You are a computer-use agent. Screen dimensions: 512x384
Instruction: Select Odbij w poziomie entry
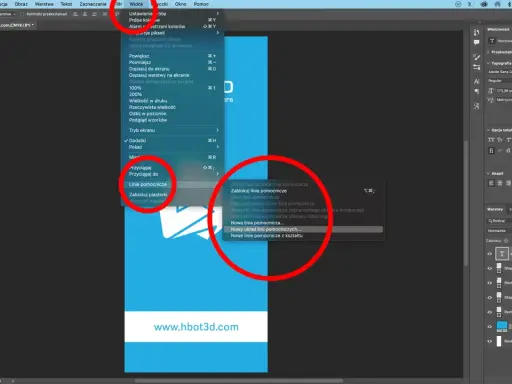[x=172, y=113]
